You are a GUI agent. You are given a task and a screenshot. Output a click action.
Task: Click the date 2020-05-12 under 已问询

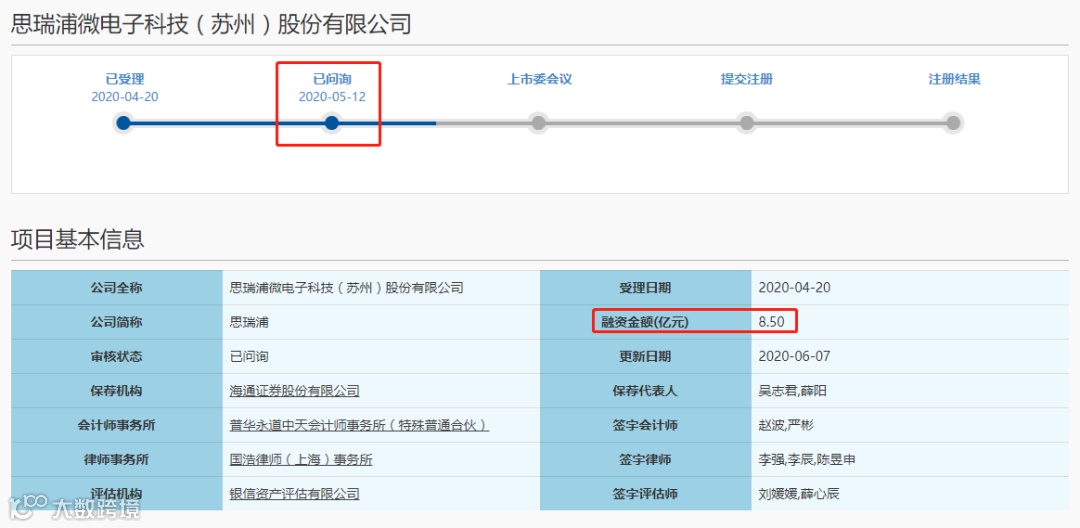(332, 97)
